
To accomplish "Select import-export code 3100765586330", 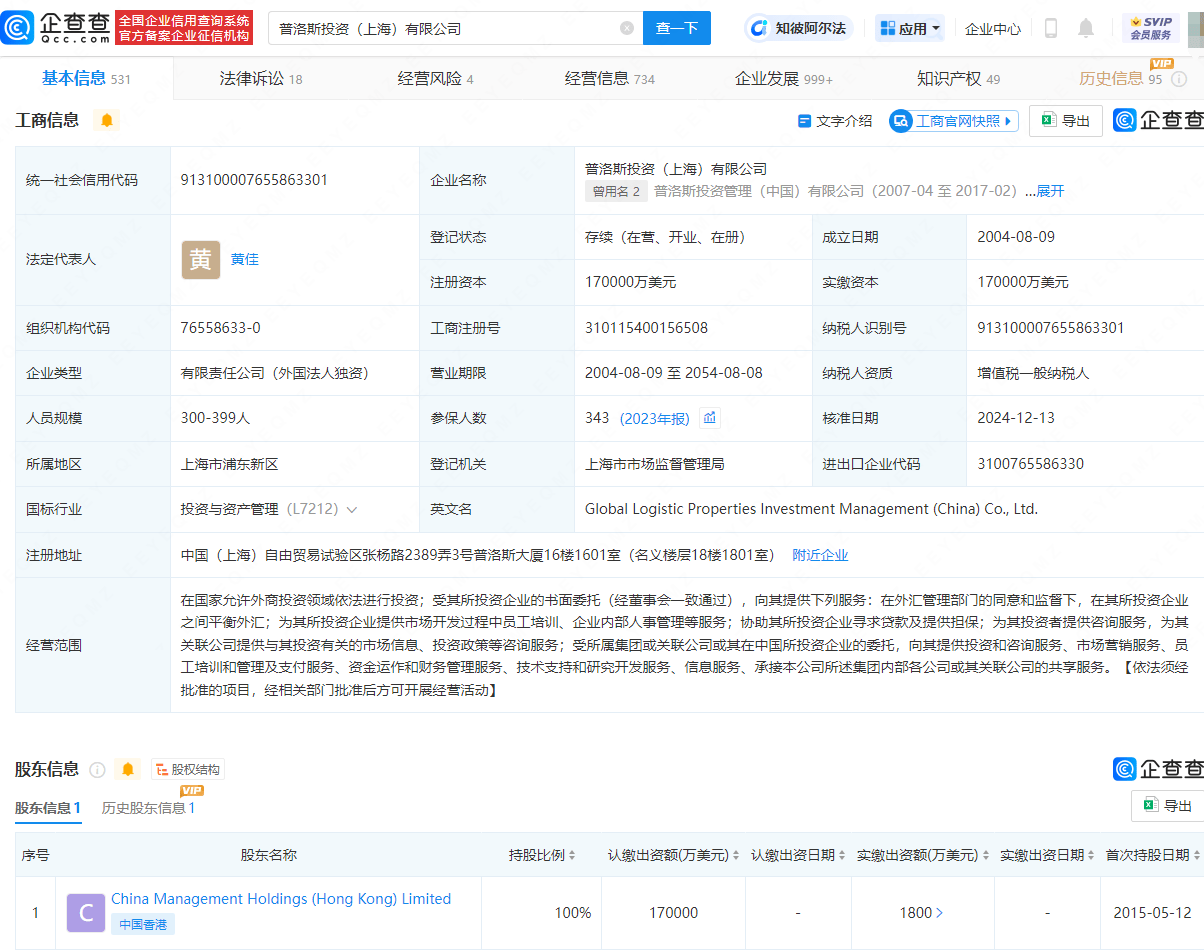I will tap(1031, 464).
